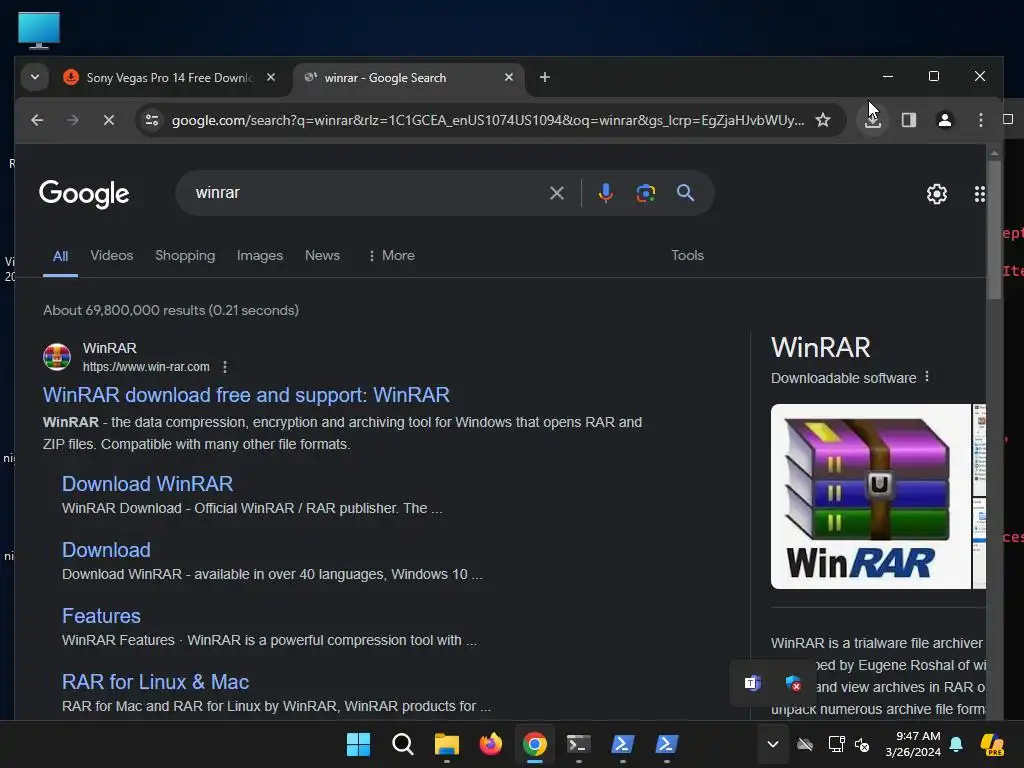Open Chrome's three-dot menu

pyautogui.click(x=980, y=120)
